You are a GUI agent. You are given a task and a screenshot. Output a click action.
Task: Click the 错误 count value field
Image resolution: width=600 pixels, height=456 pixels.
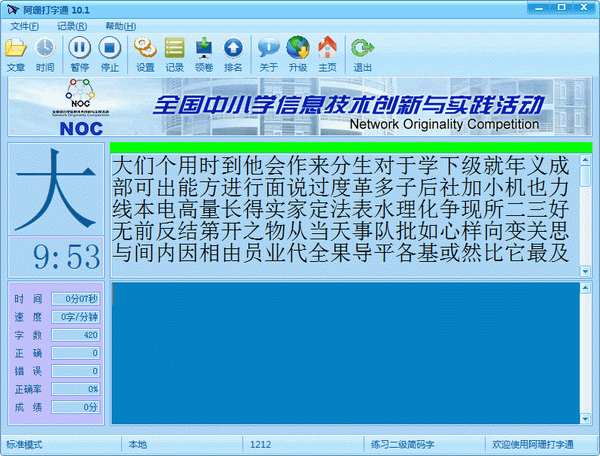tap(76, 371)
